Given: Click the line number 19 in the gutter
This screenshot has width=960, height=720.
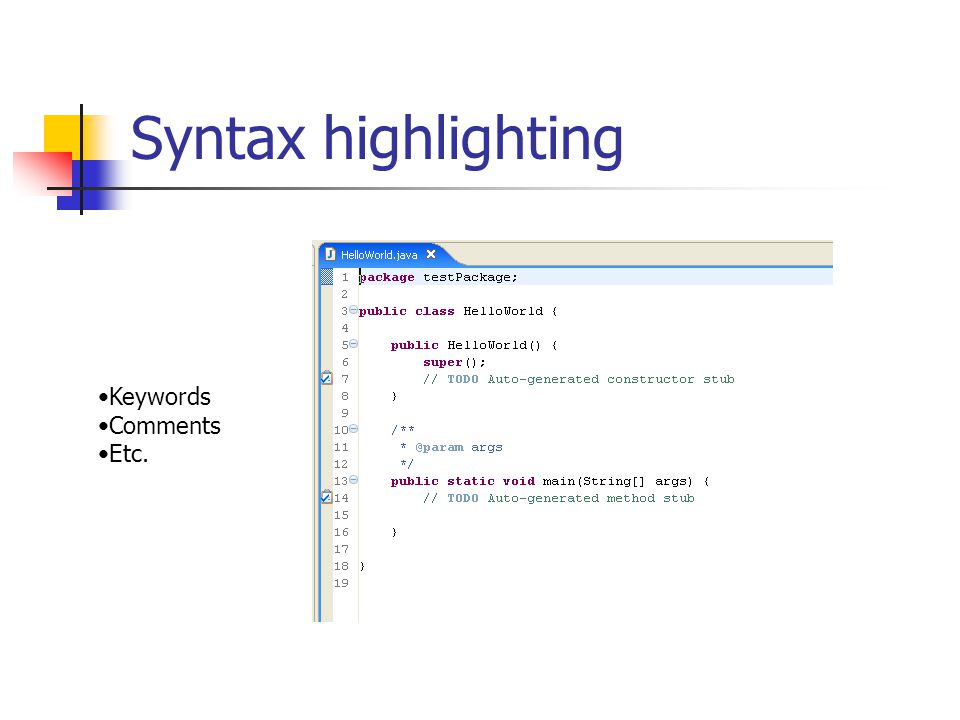Looking at the screenshot, I should pos(341,583).
